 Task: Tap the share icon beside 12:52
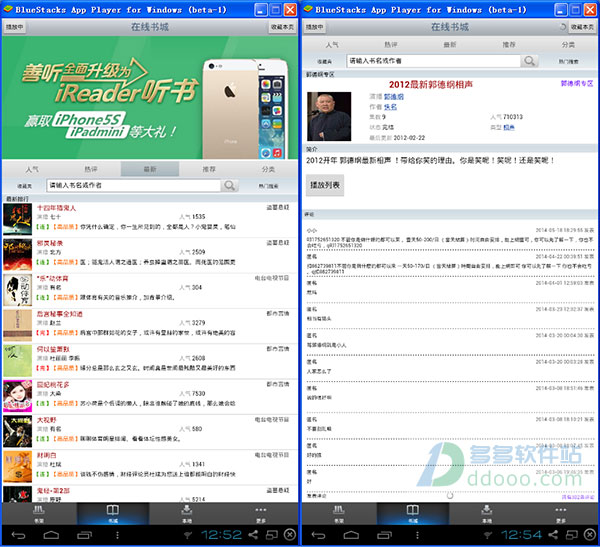[x=253, y=535]
